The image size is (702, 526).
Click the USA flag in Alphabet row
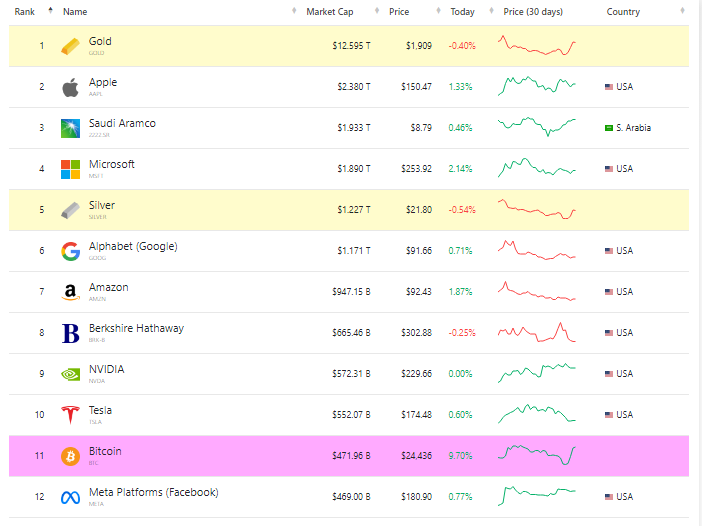click(x=609, y=251)
